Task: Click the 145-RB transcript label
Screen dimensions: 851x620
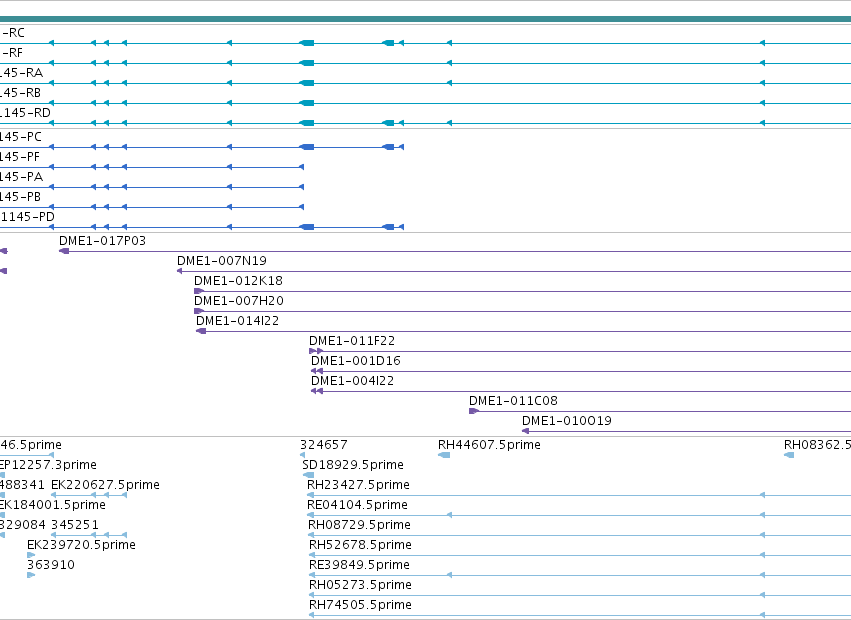Action: coord(20,93)
